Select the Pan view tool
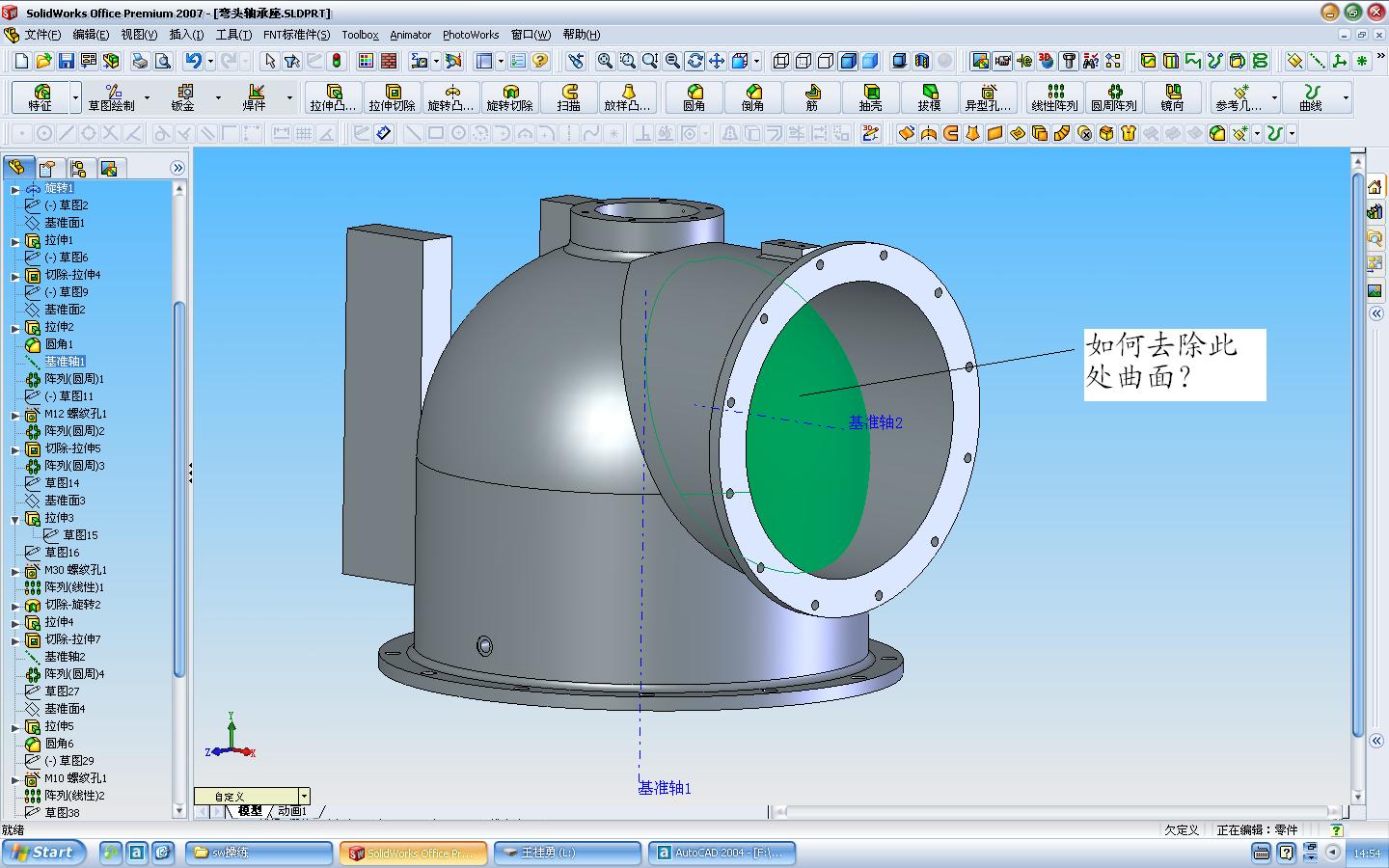Viewport: 1389px width, 868px height. (717, 61)
